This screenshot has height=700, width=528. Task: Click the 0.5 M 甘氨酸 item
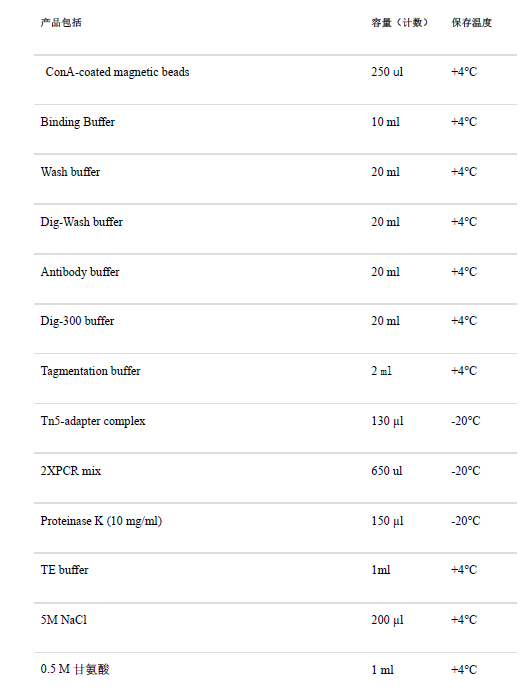(x=75, y=669)
